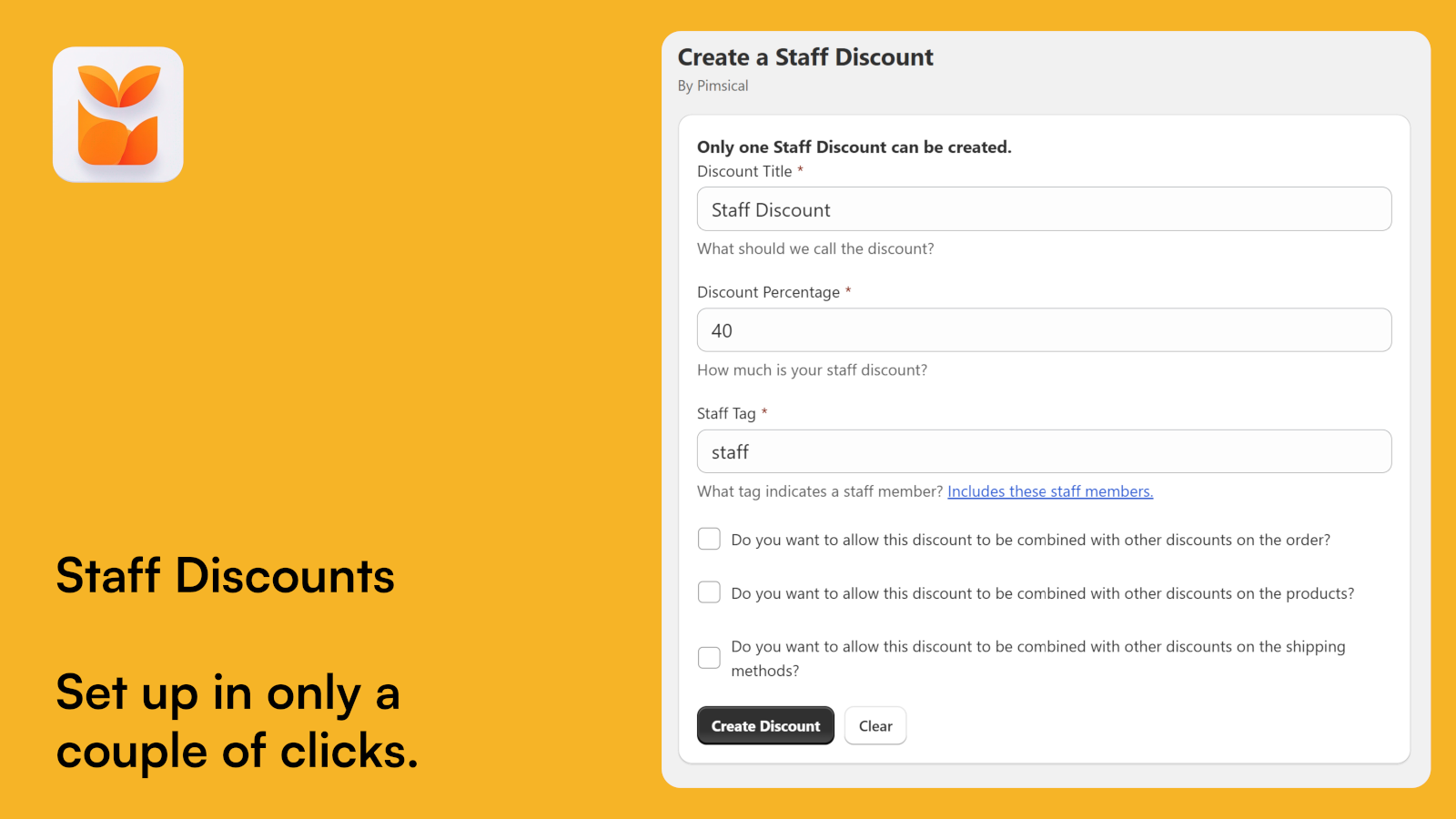Click the 'Create a Staff Discount' heading
This screenshot has width=1456, height=819.
[x=804, y=56]
